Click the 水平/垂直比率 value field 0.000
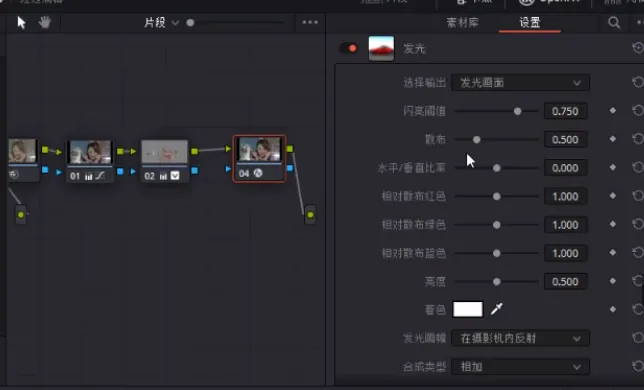The width and height of the screenshot is (644, 390). (565, 168)
